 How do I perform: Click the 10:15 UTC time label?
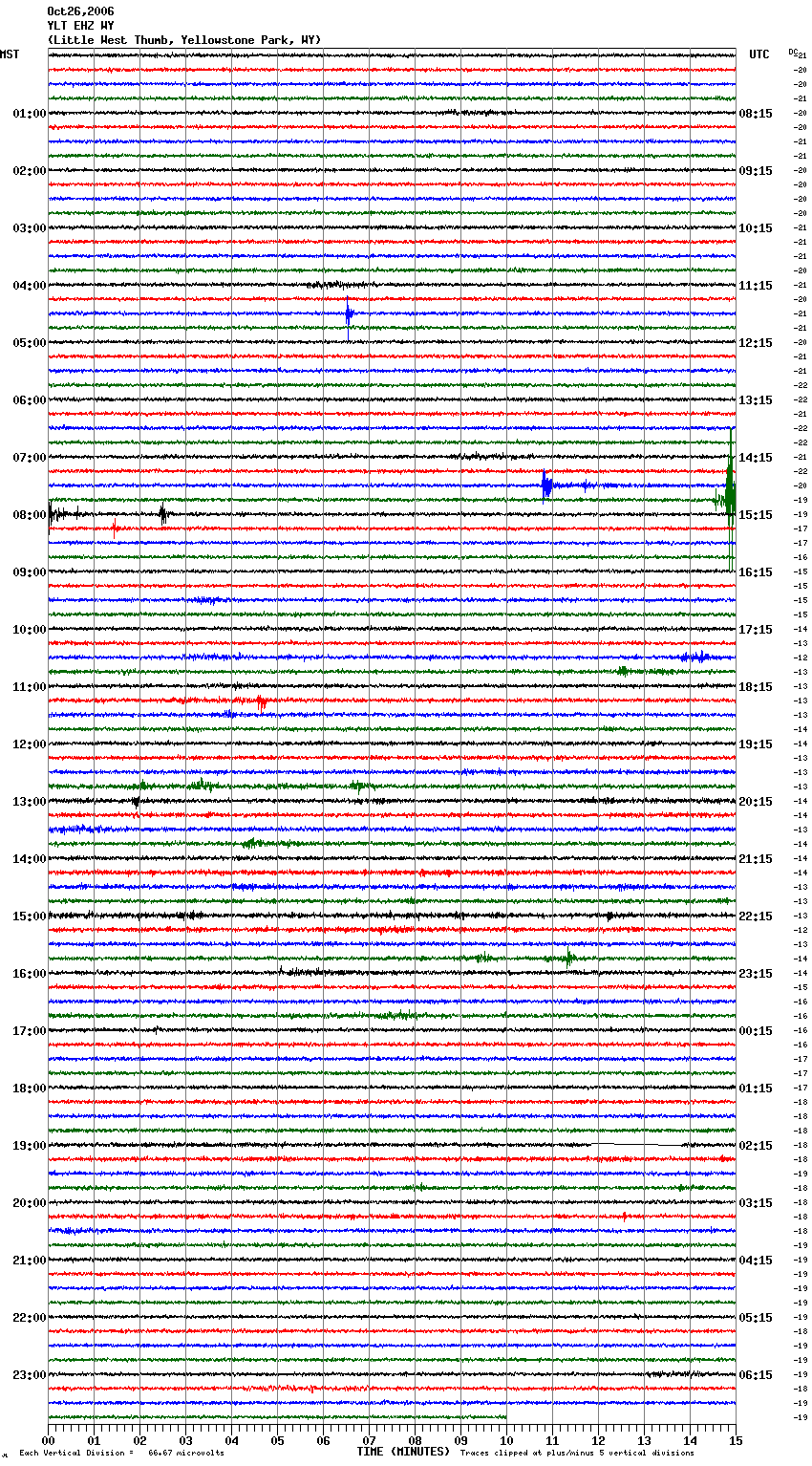[x=756, y=228]
